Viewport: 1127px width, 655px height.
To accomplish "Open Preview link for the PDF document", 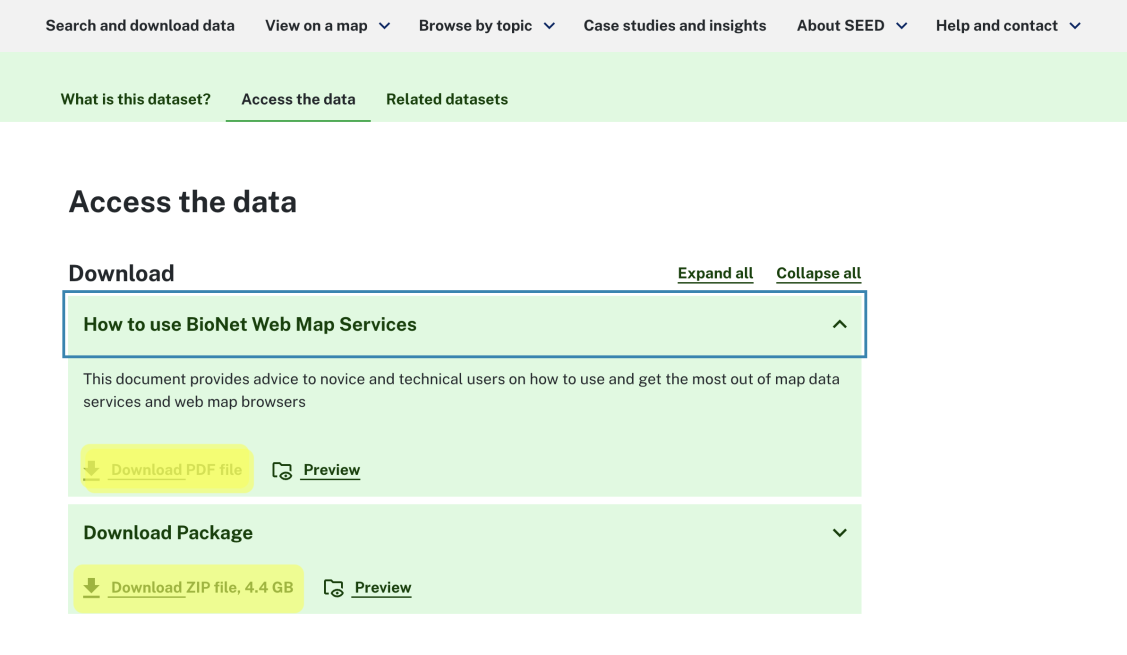I will [x=331, y=470].
